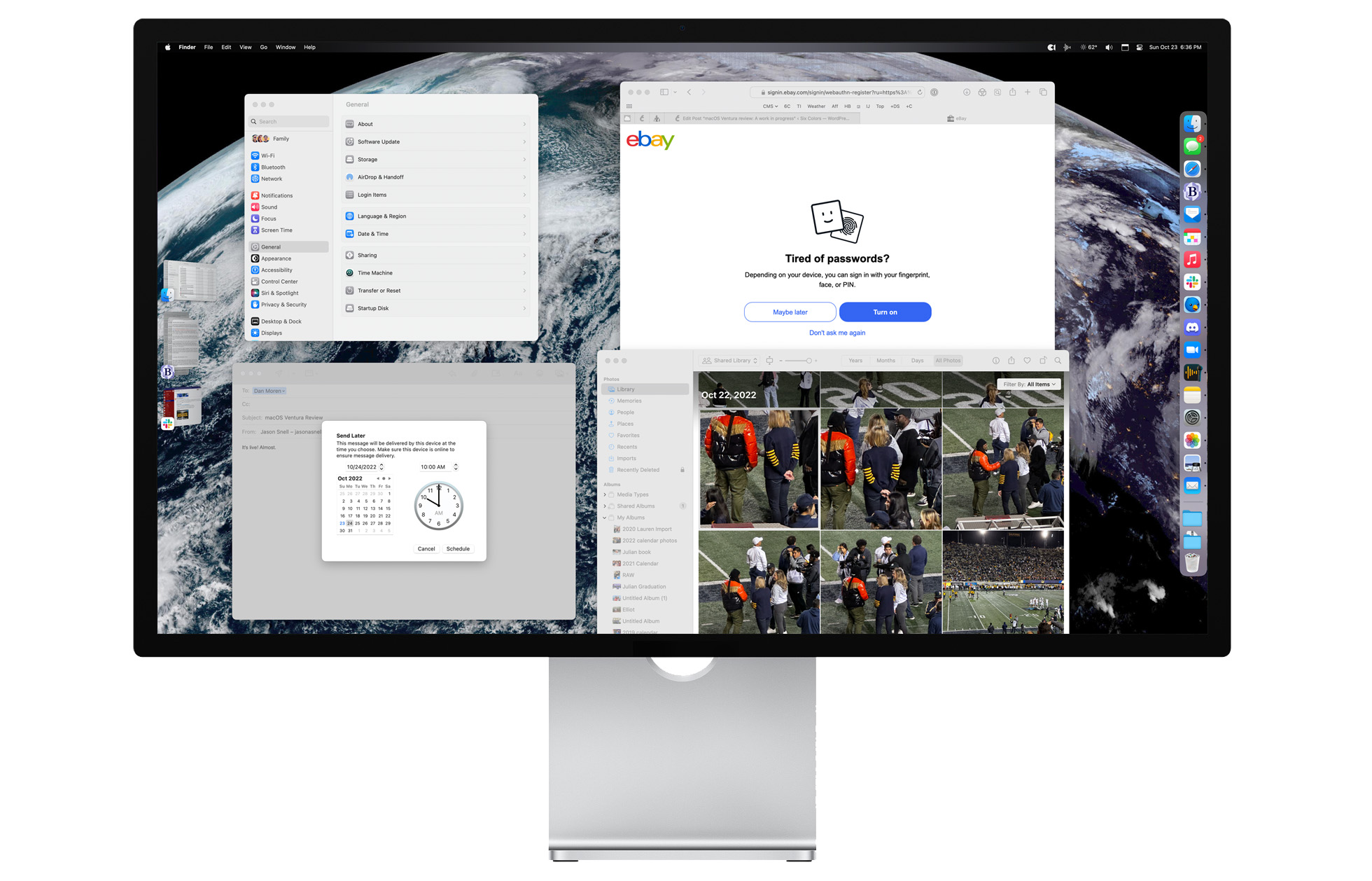
Task: Click 'Maybe later' on eBay passkey prompt
Action: (789, 312)
